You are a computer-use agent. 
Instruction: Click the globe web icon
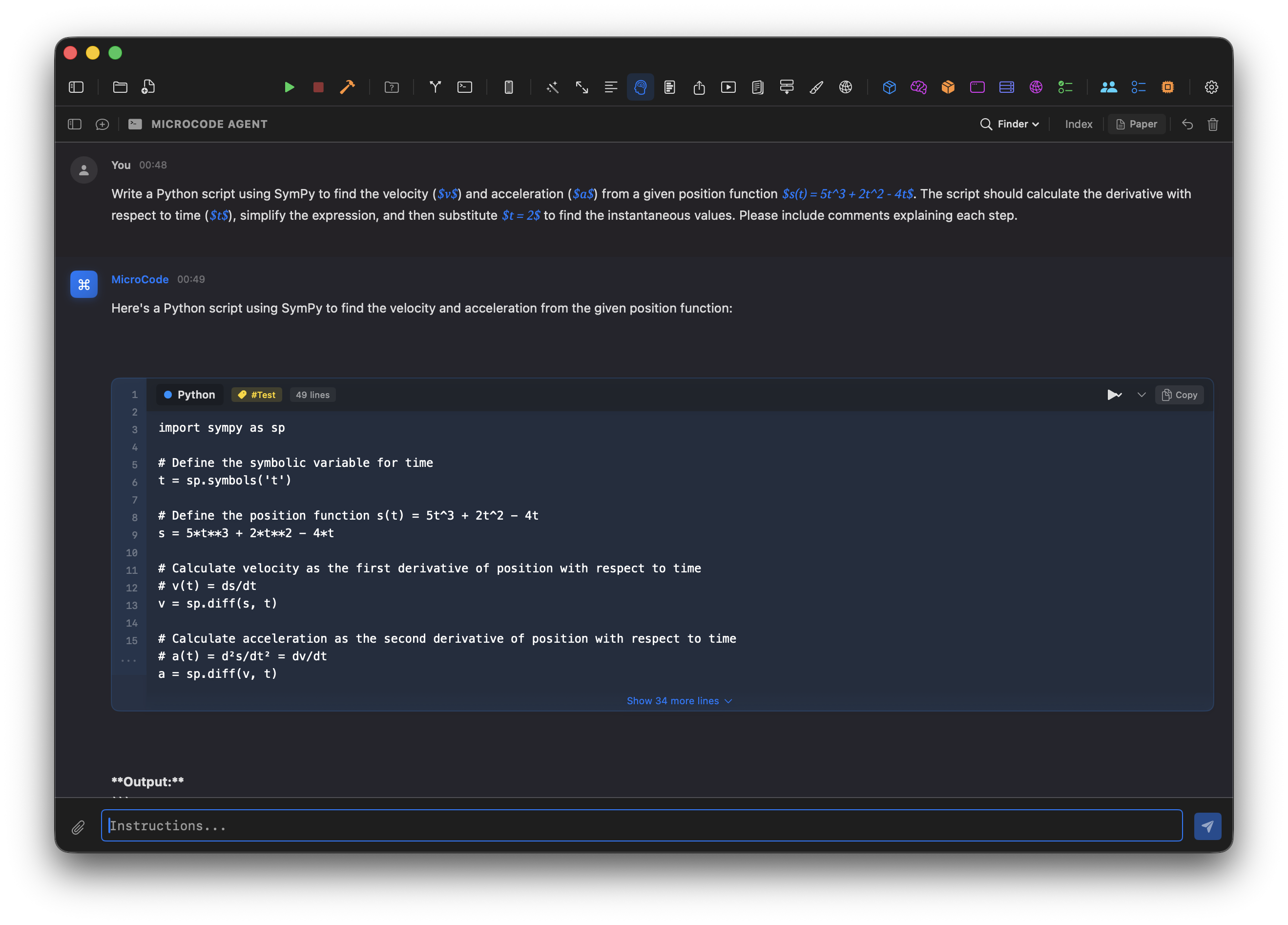coord(845,87)
